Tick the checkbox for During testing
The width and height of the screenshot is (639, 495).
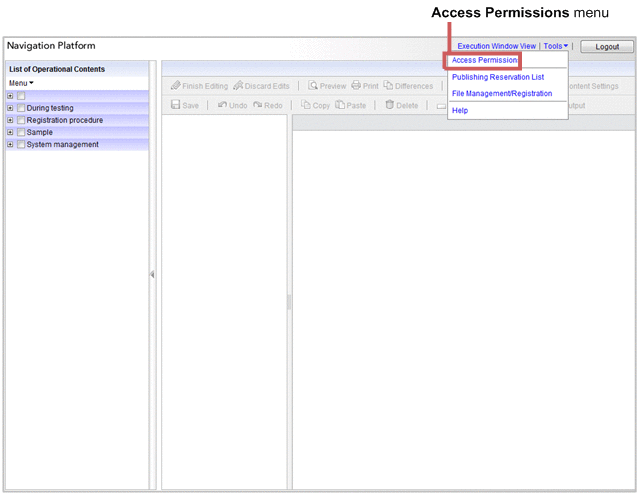point(21,108)
